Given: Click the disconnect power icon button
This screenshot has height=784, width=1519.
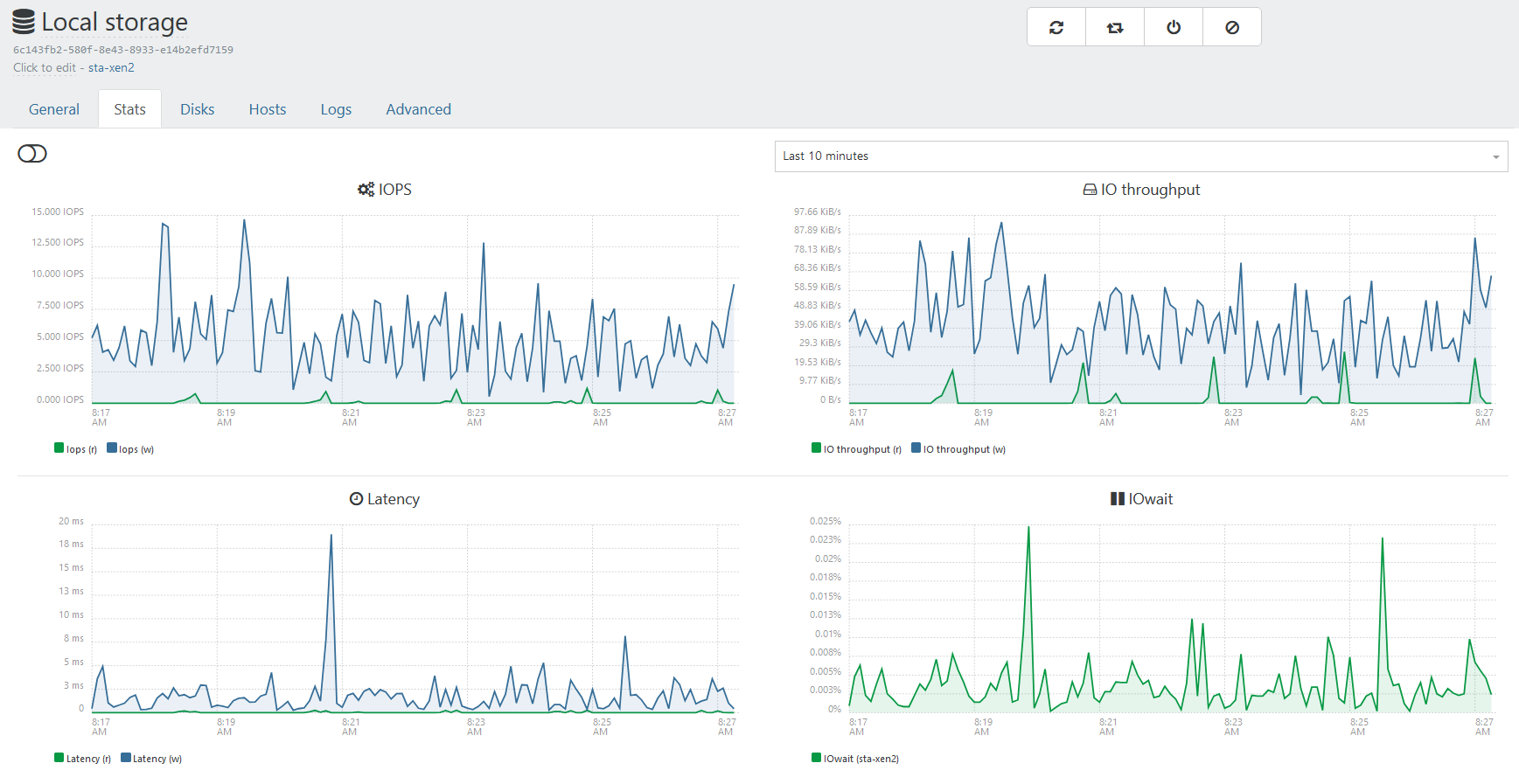Looking at the screenshot, I should 1174,27.
